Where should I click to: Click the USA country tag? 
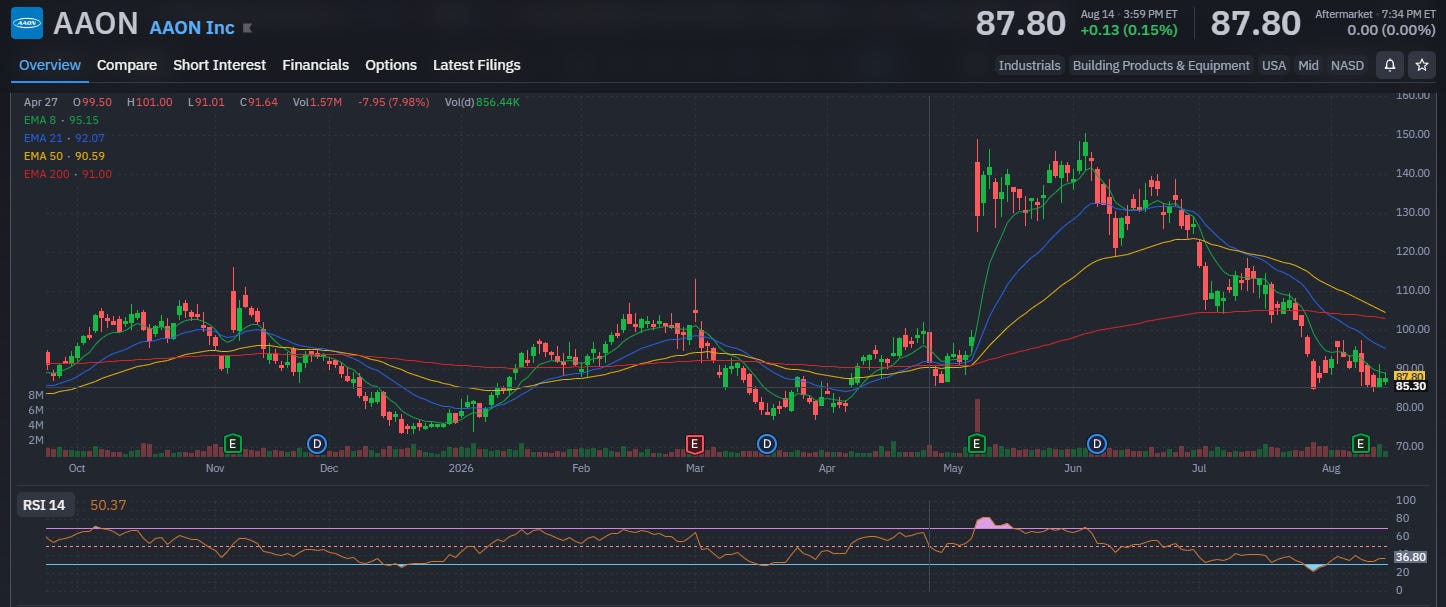click(1274, 65)
